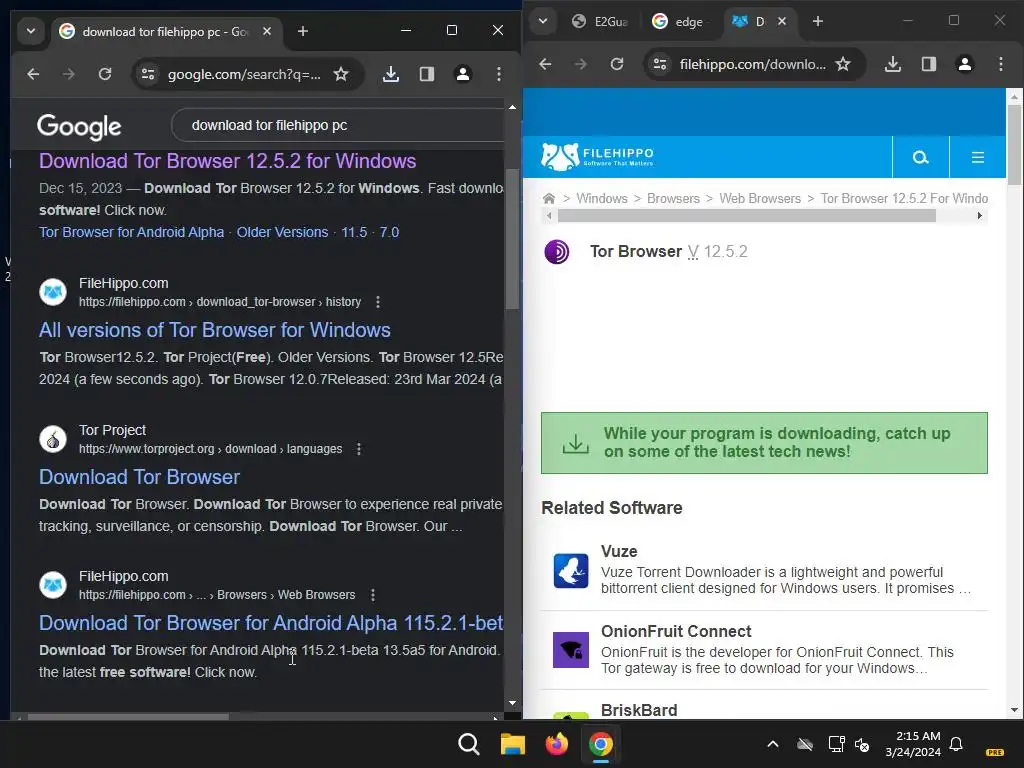Open tab search dropdown in FileHippo window
The width and height of the screenshot is (1024, 768).
pyautogui.click(x=542, y=21)
